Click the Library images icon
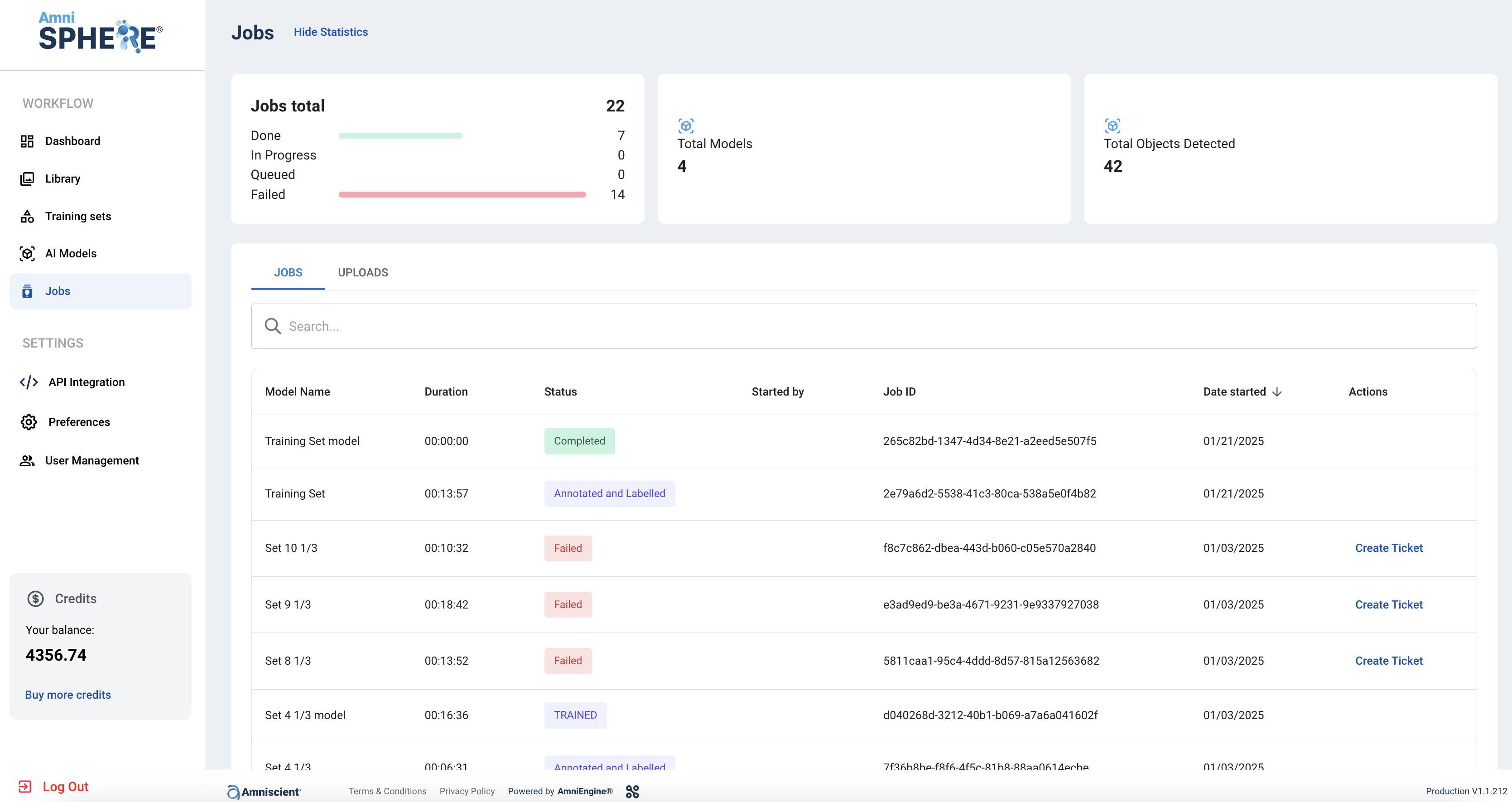 pos(27,179)
